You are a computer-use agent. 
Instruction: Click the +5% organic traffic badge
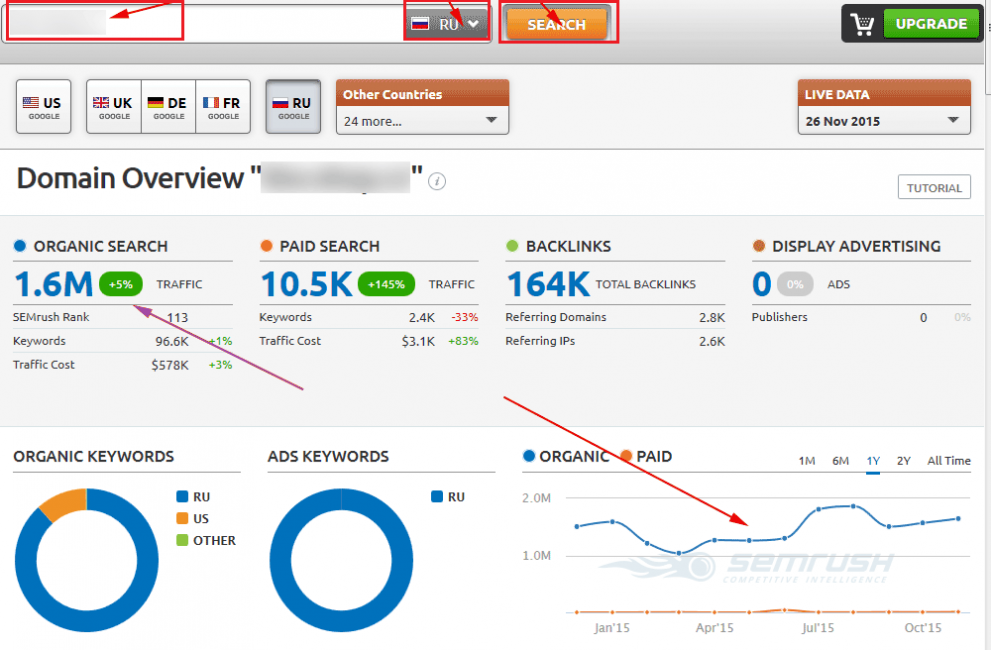(x=121, y=285)
